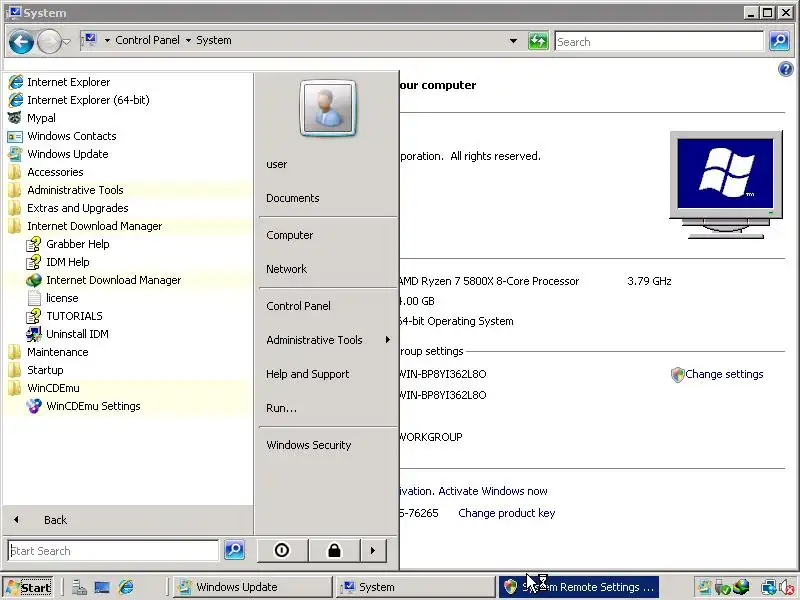Viewport: 800px width, 600px height.
Task: Open the Control Panel breadcrumb dropdown arrow
Action: (x=188, y=40)
